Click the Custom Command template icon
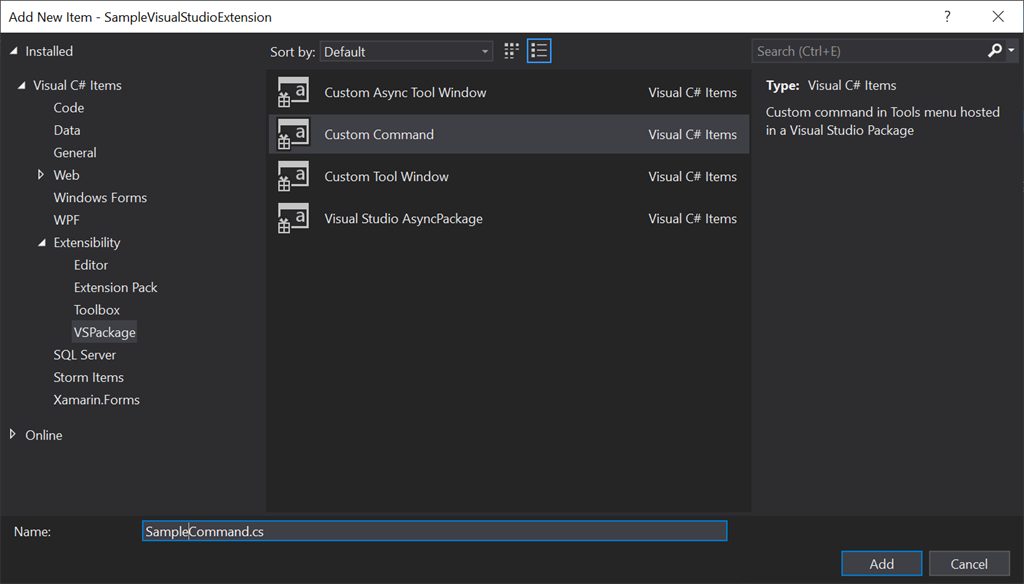The width and height of the screenshot is (1024, 584). point(293,134)
